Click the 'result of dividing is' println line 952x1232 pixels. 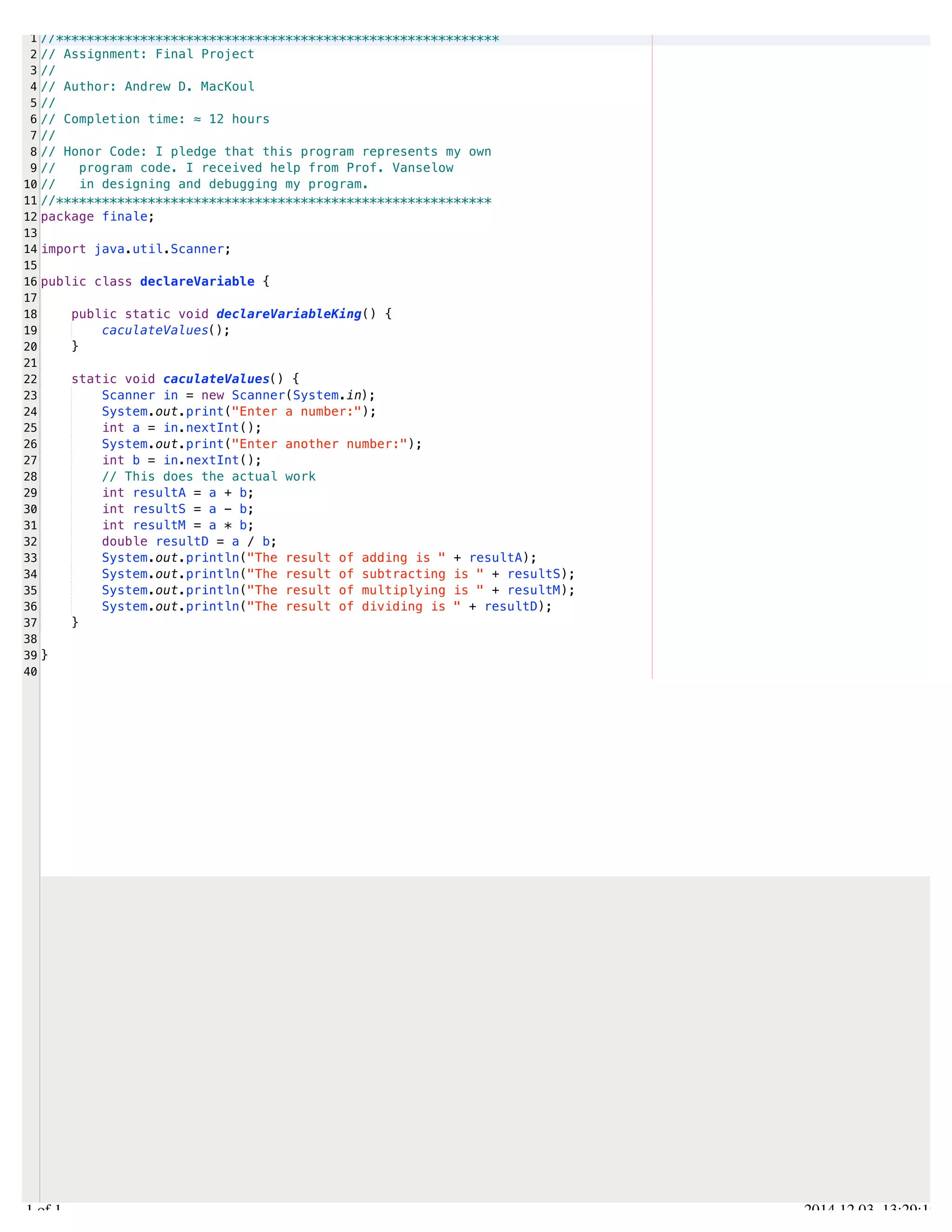(326, 607)
